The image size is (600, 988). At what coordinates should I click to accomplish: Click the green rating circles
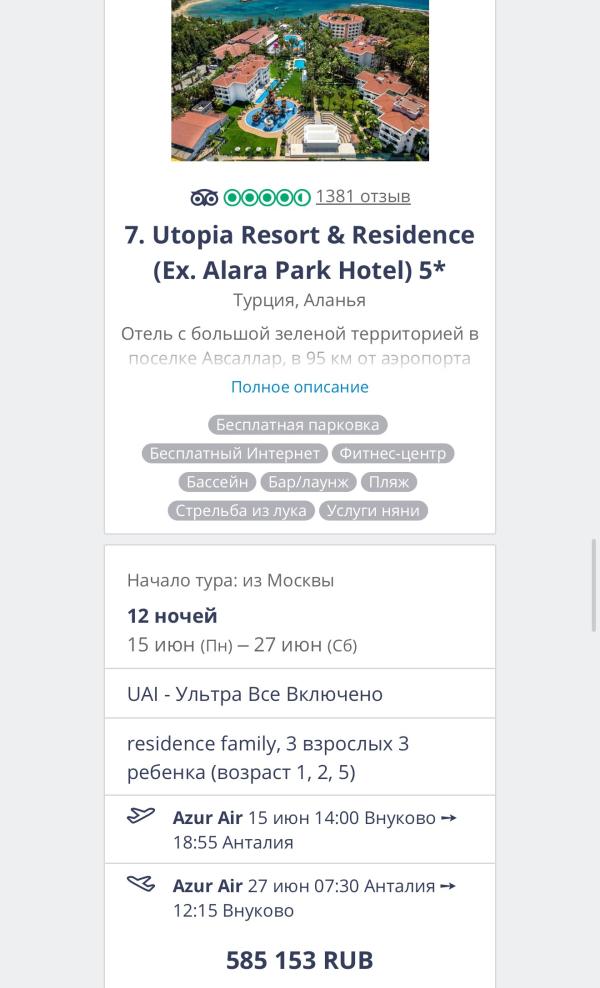coord(266,197)
